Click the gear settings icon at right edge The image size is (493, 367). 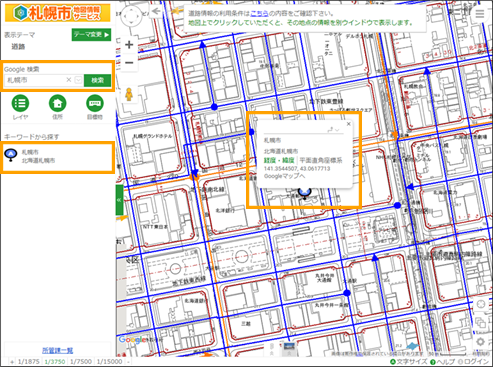tap(480, 342)
